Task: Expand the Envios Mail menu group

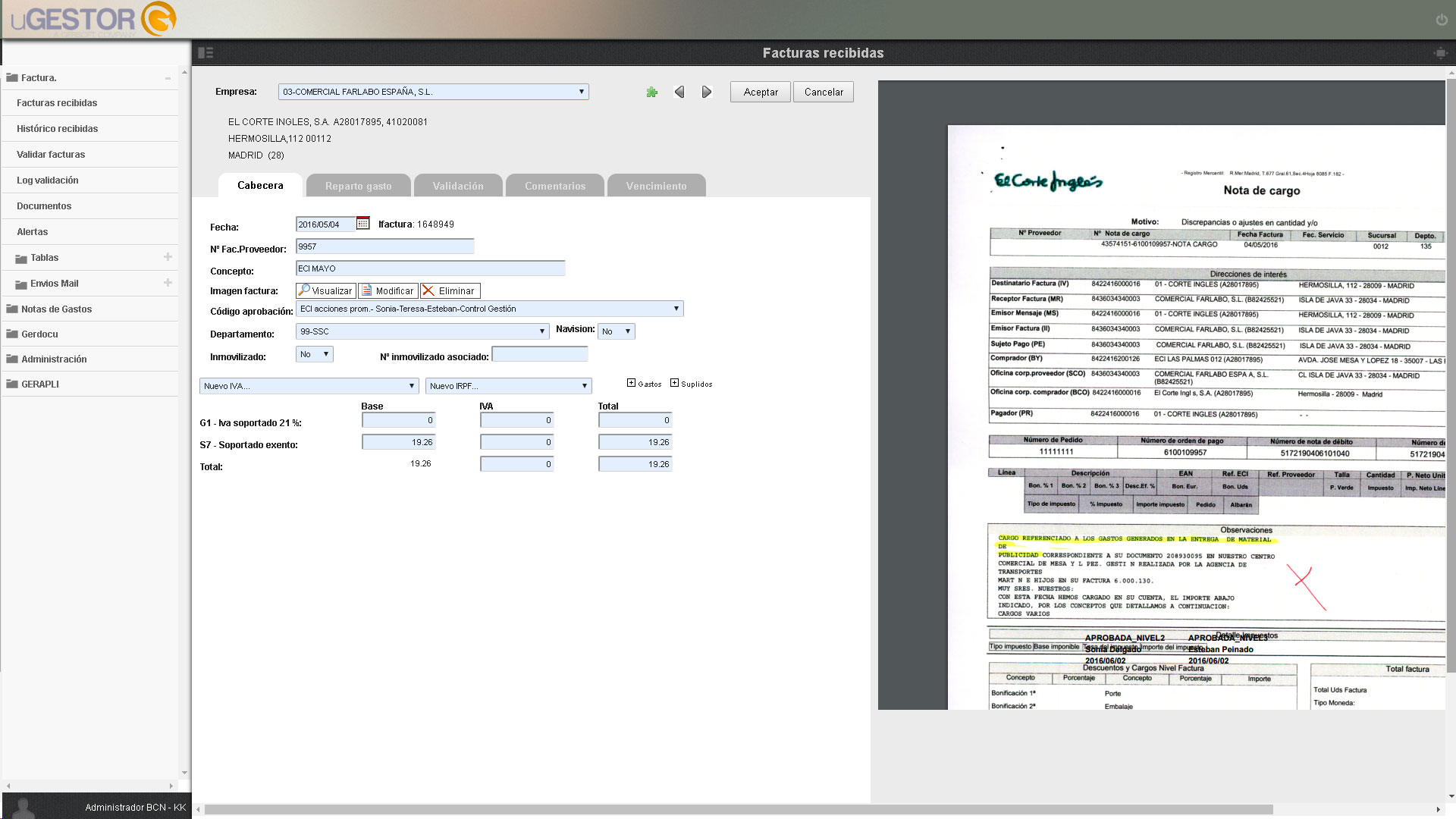Action: 168,283
